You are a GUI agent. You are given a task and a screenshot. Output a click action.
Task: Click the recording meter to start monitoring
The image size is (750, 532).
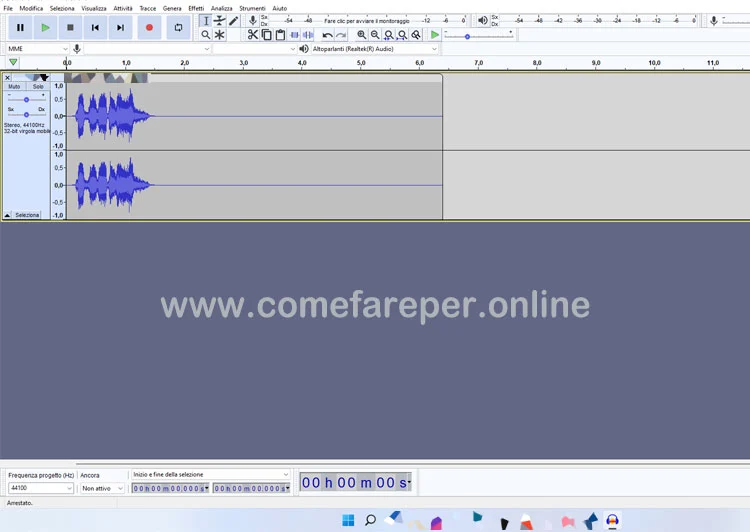[x=368, y=21]
